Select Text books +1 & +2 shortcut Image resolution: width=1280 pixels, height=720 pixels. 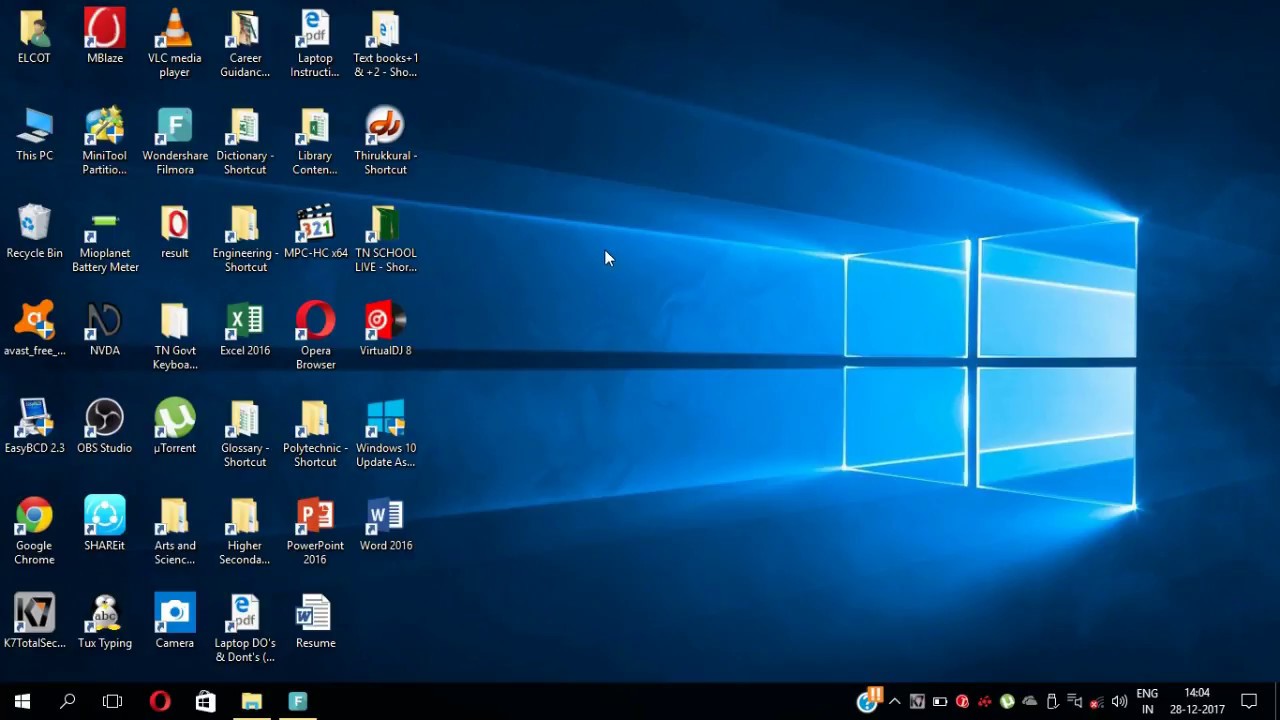(385, 44)
